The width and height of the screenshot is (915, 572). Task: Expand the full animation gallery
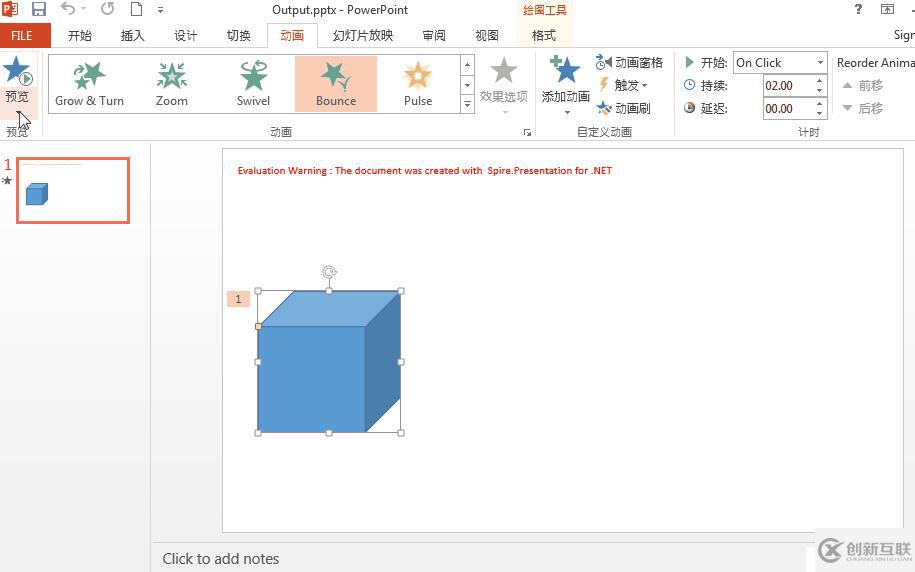(x=467, y=104)
